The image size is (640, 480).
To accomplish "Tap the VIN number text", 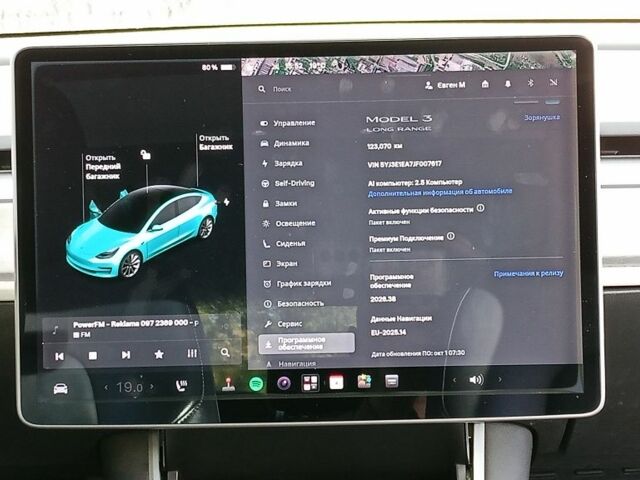I will point(404,164).
